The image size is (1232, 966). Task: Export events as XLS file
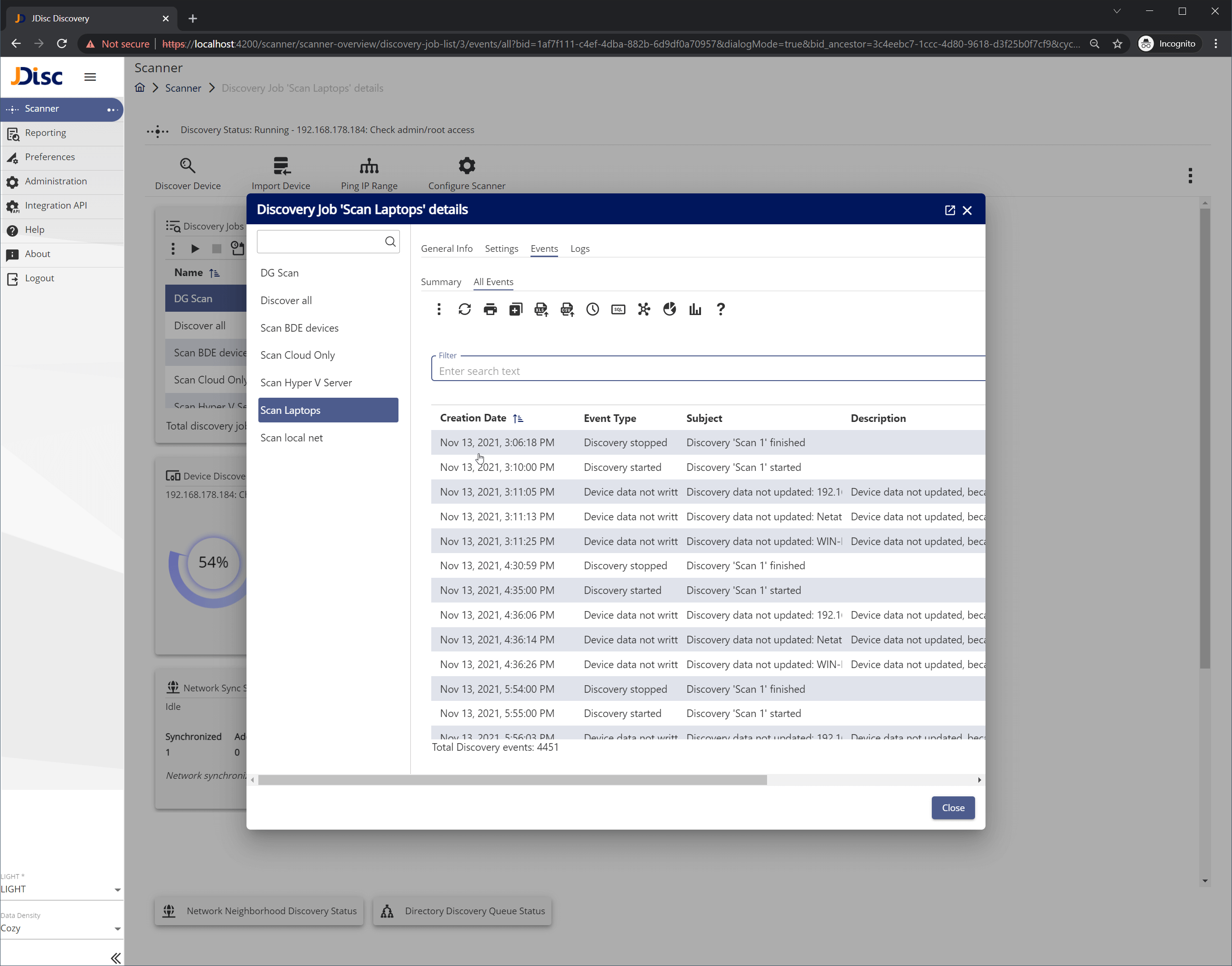point(541,309)
